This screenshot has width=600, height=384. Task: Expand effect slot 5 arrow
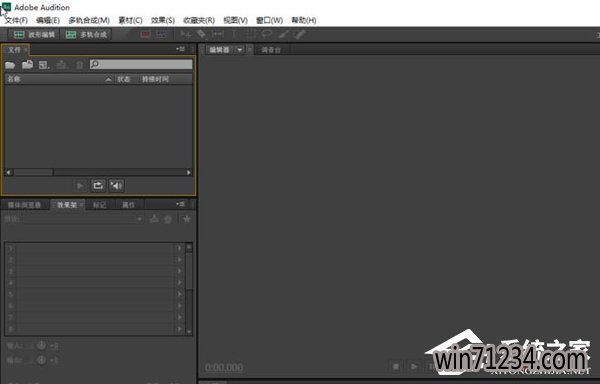pyautogui.click(x=179, y=294)
